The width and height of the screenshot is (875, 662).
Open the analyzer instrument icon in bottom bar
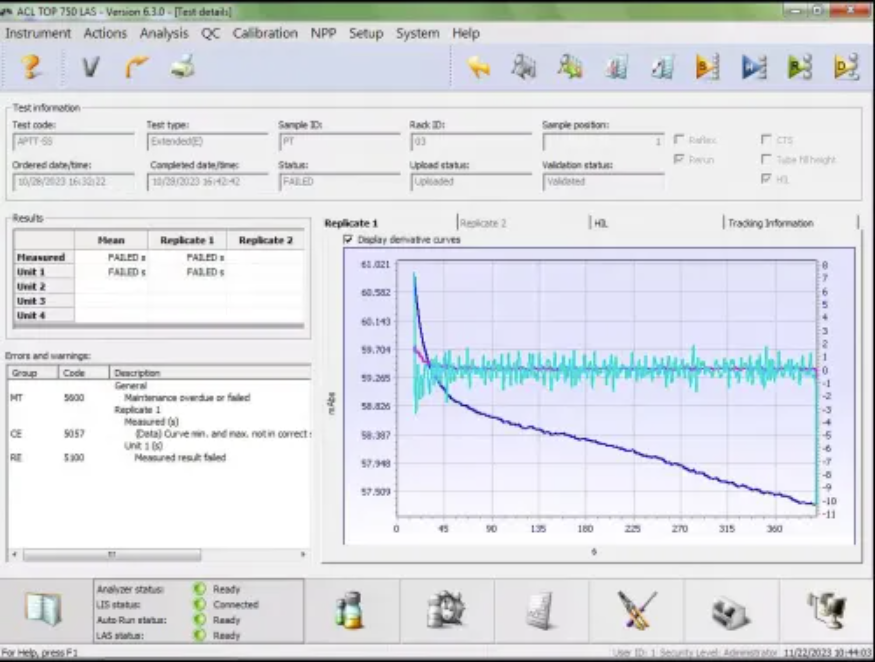(x=730, y=612)
